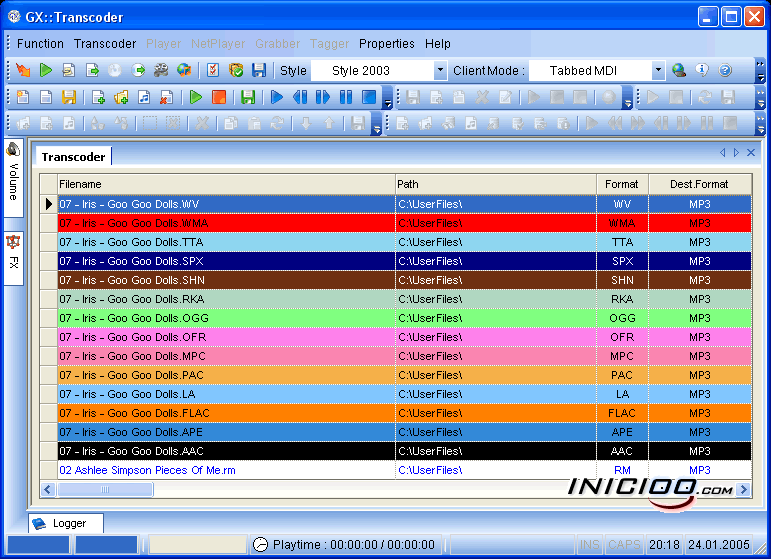This screenshot has width=771, height=559.
Task: Click the horizontal scrollbar thumb
Action: click(105, 490)
